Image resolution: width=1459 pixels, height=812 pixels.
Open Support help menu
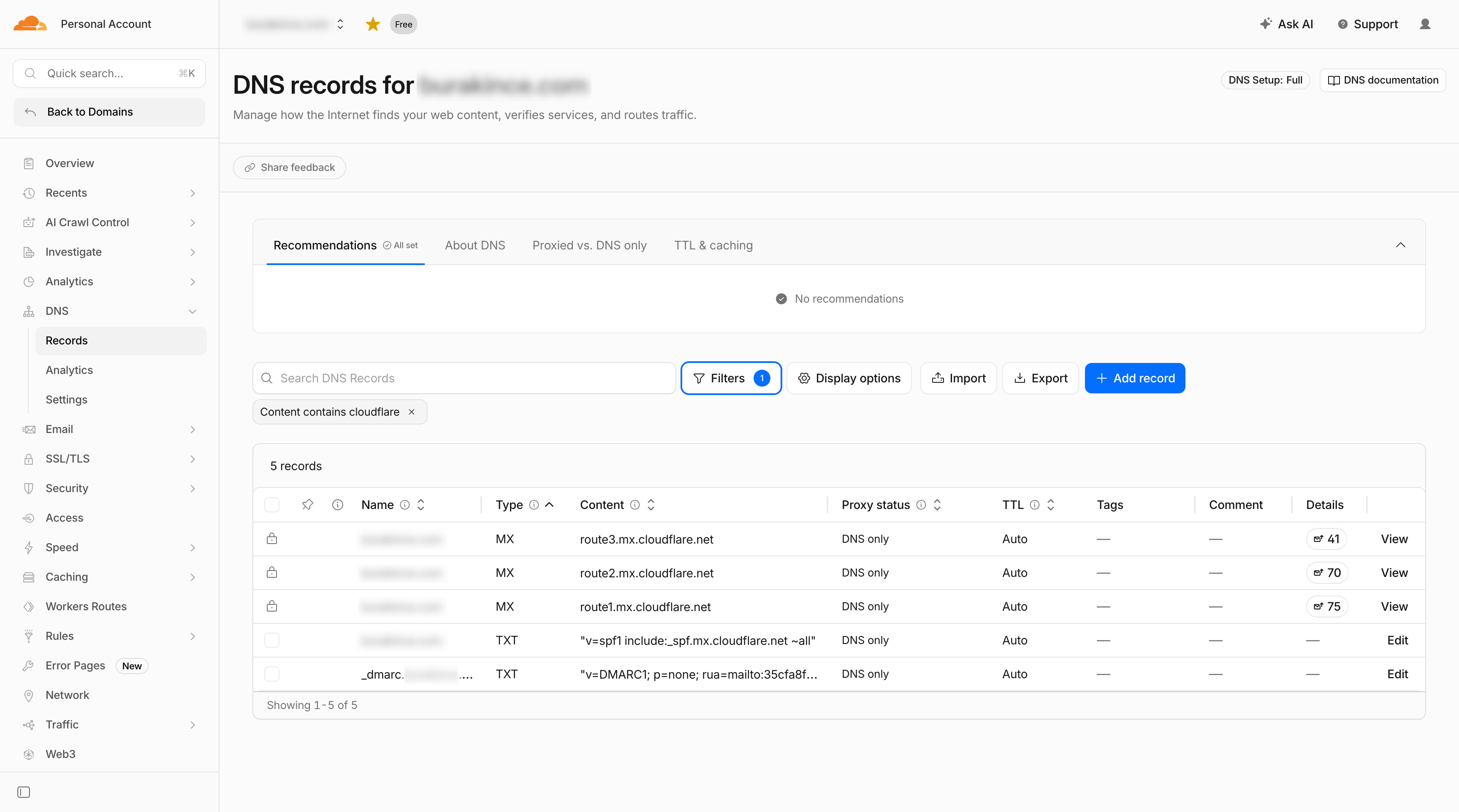(1367, 24)
